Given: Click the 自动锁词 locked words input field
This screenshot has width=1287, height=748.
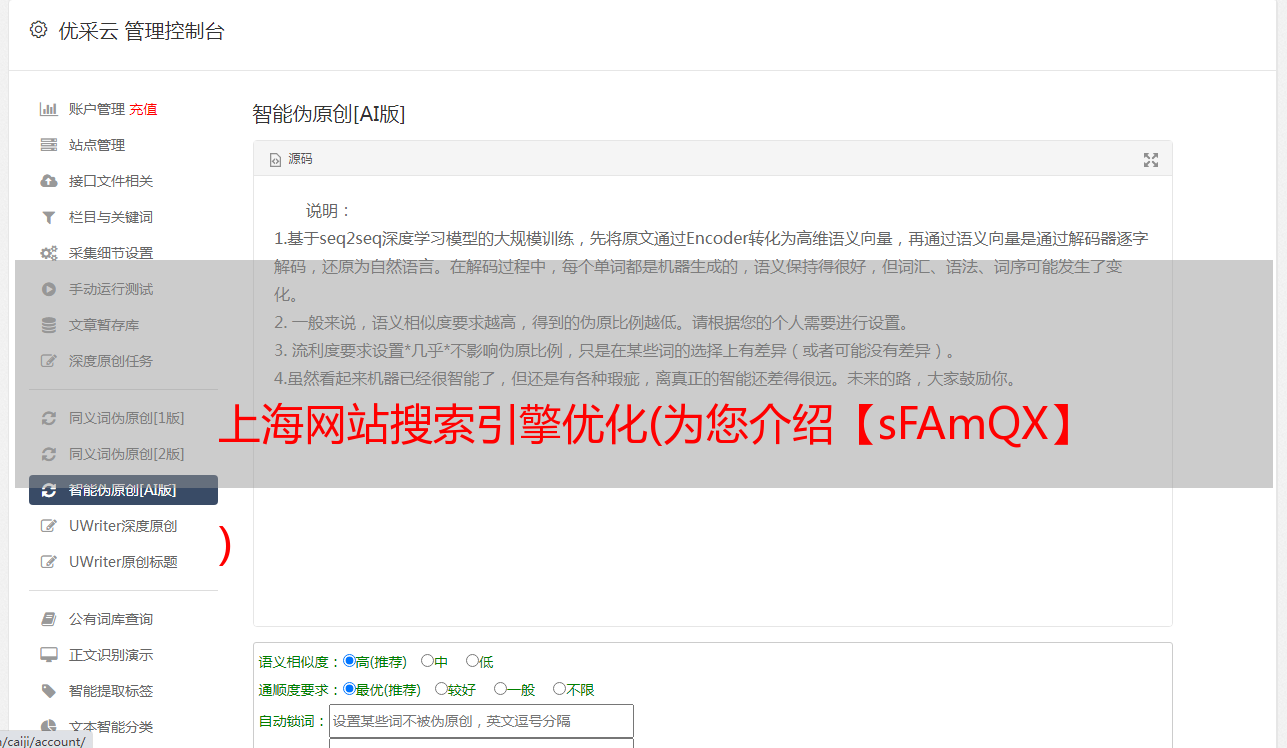Looking at the screenshot, I should coord(481,721).
